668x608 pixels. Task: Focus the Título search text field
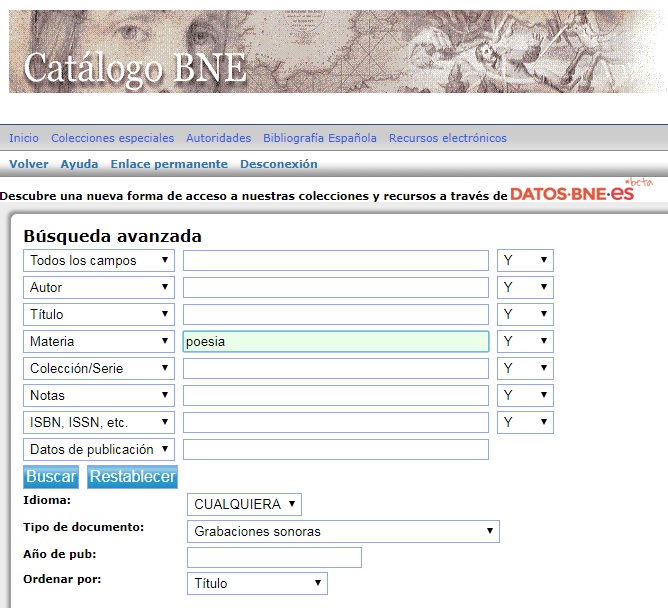(x=336, y=314)
